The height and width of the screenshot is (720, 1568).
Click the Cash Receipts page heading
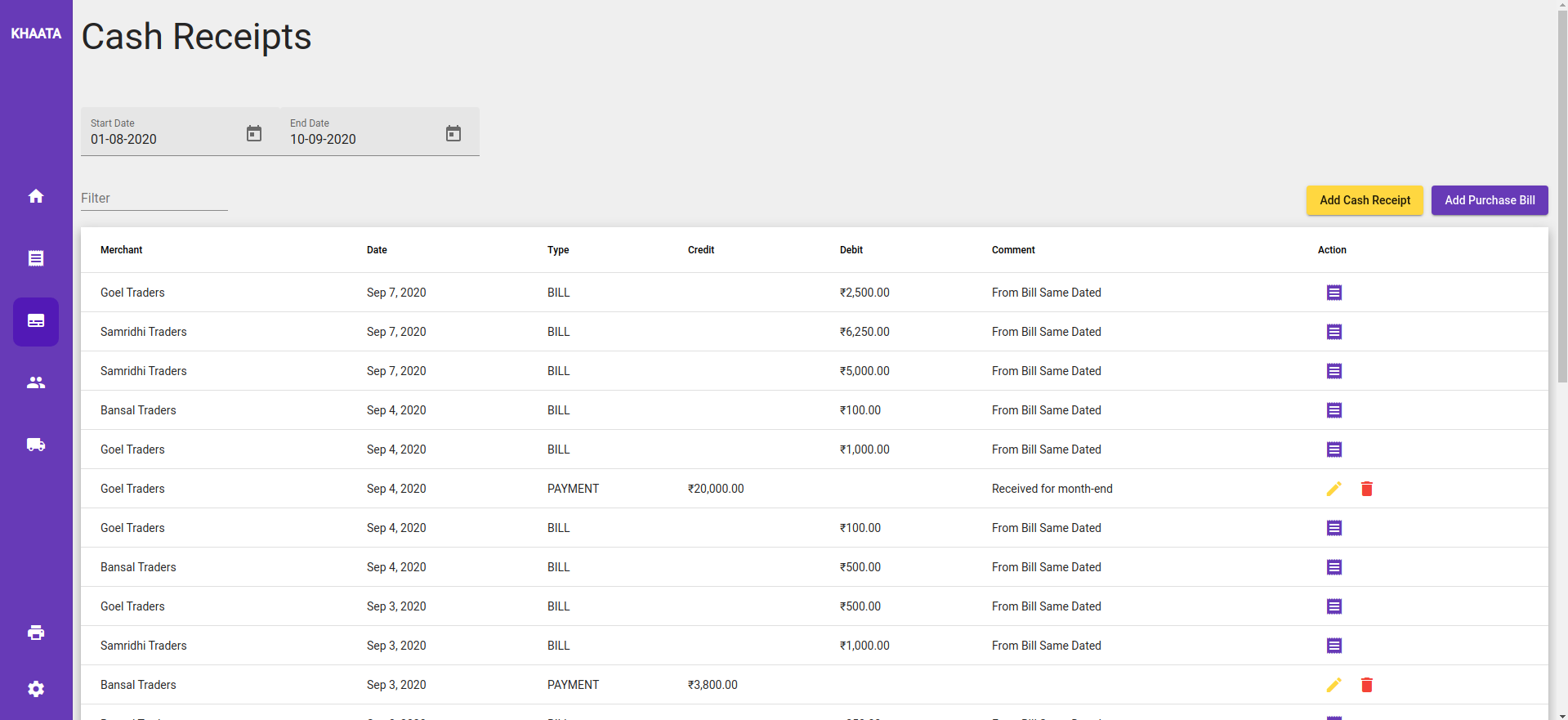[196, 37]
